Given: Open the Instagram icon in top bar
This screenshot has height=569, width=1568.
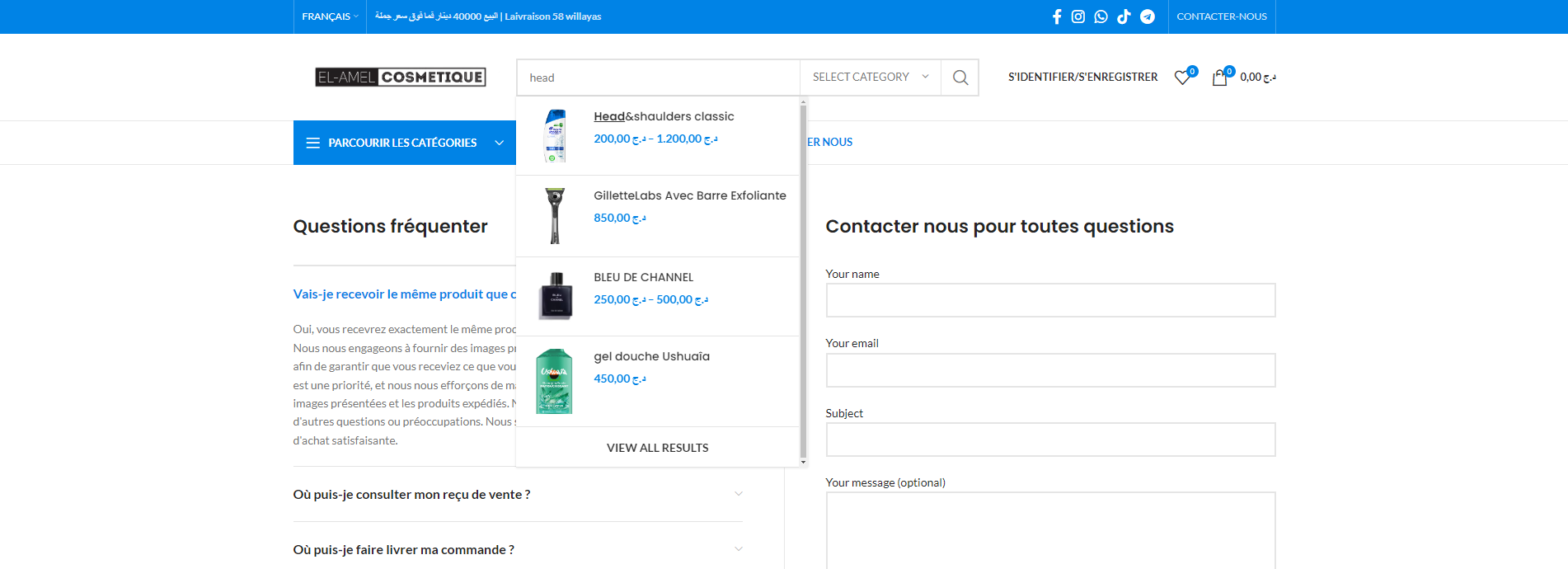Looking at the screenshot, I should click(x=1078, y=16).
